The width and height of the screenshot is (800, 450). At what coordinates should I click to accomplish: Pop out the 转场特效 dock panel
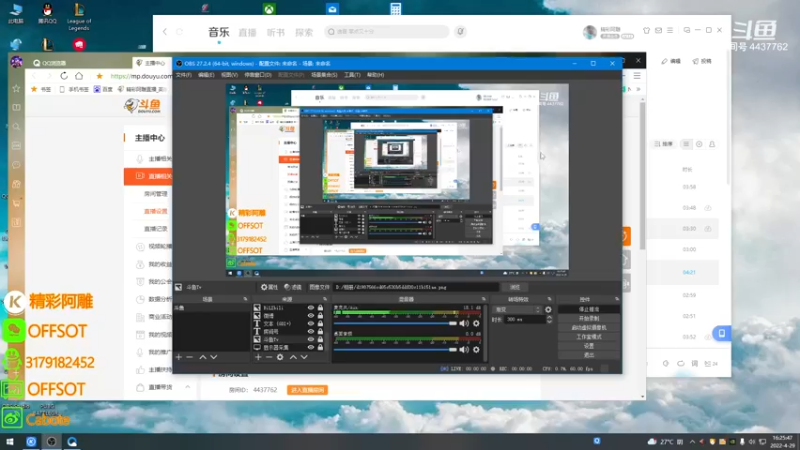tap(549, 299)
